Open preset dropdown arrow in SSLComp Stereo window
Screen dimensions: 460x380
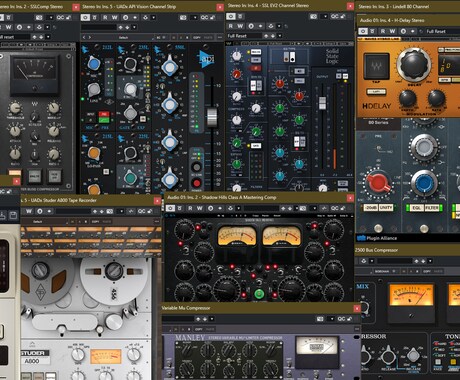(48, 37)
